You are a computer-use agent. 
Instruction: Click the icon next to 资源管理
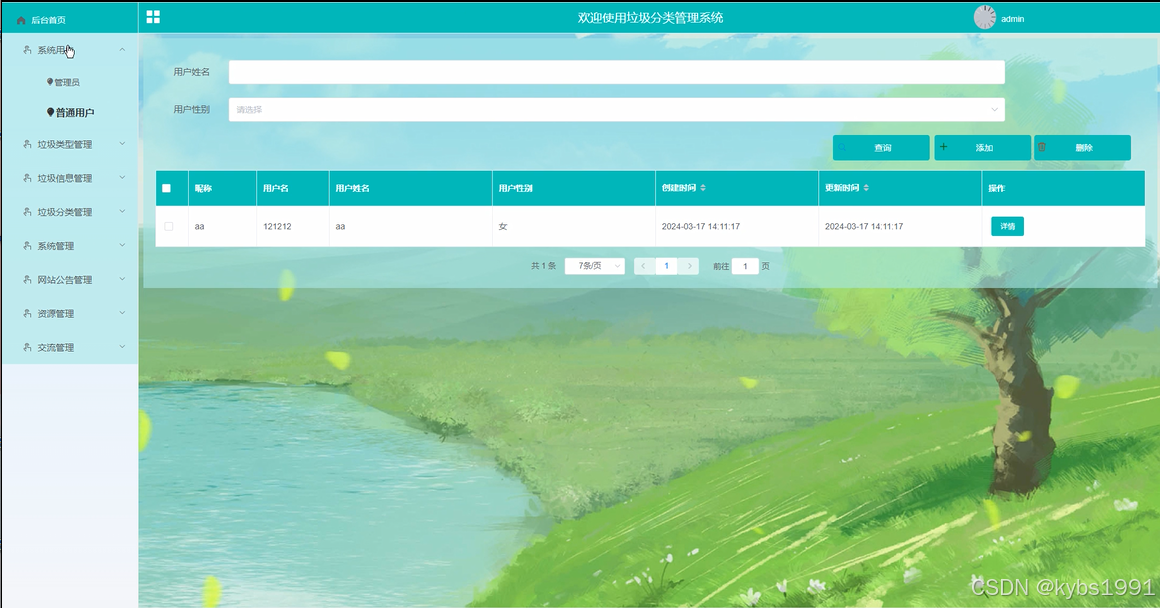(x=27, y=314)
